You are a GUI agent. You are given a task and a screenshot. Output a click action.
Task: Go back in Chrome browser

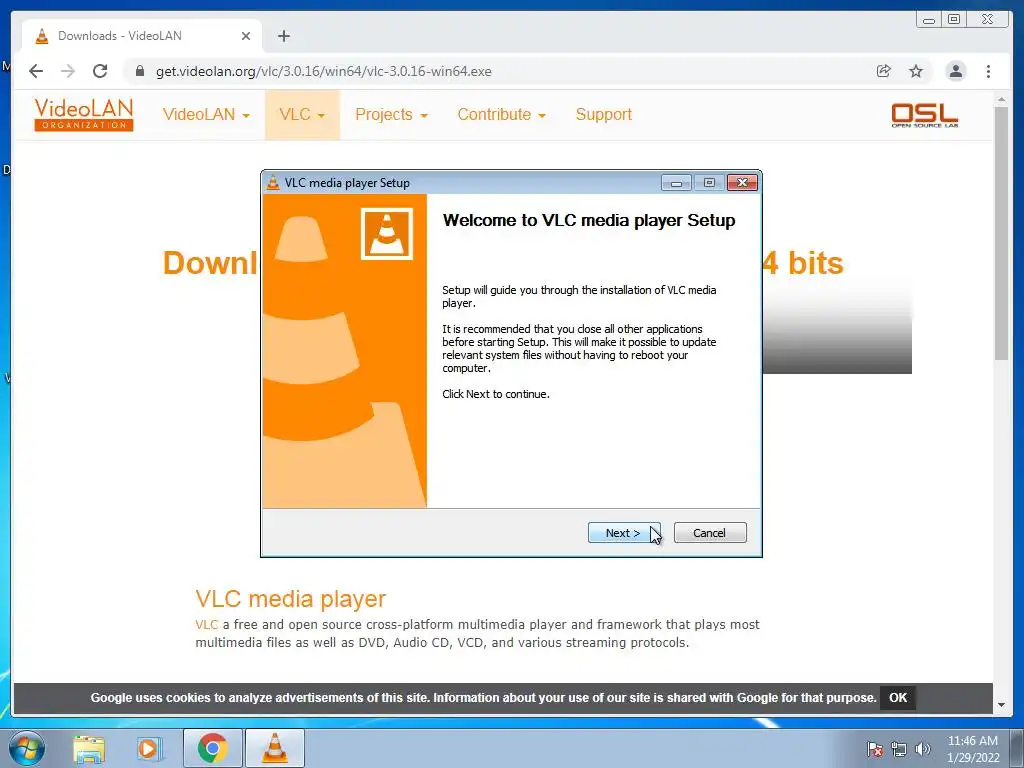point(36,71)
